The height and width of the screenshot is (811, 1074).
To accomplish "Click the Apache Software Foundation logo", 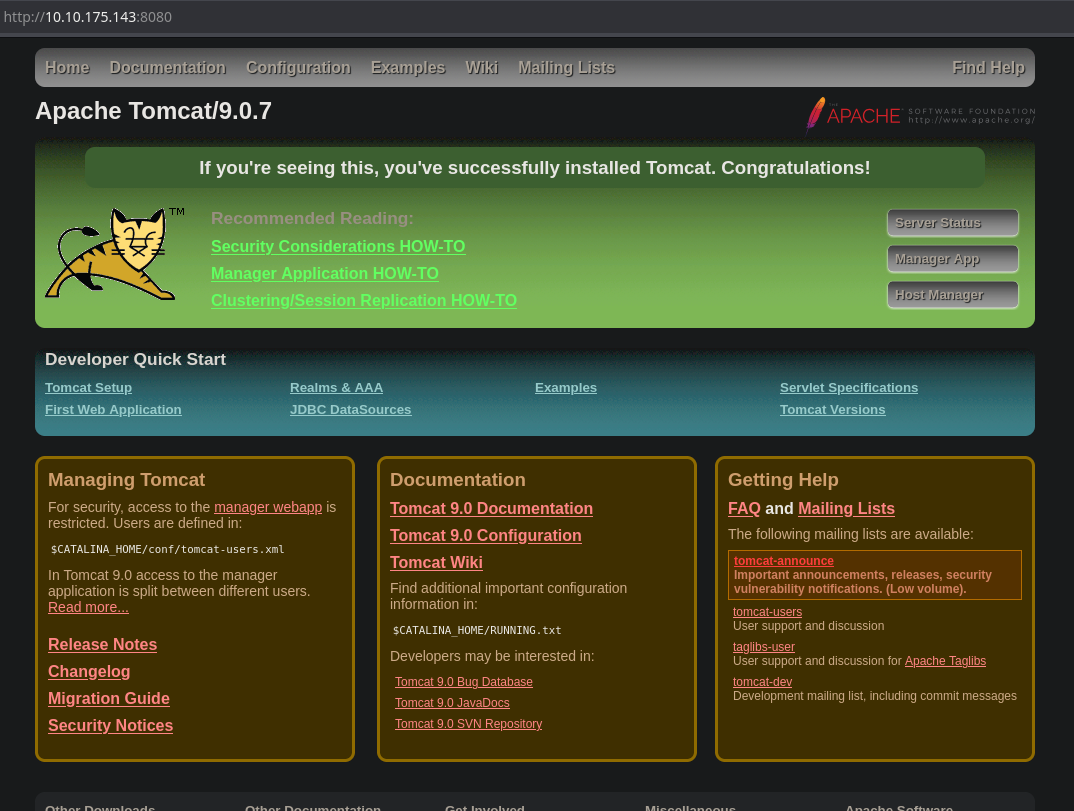I will (920, 114).
